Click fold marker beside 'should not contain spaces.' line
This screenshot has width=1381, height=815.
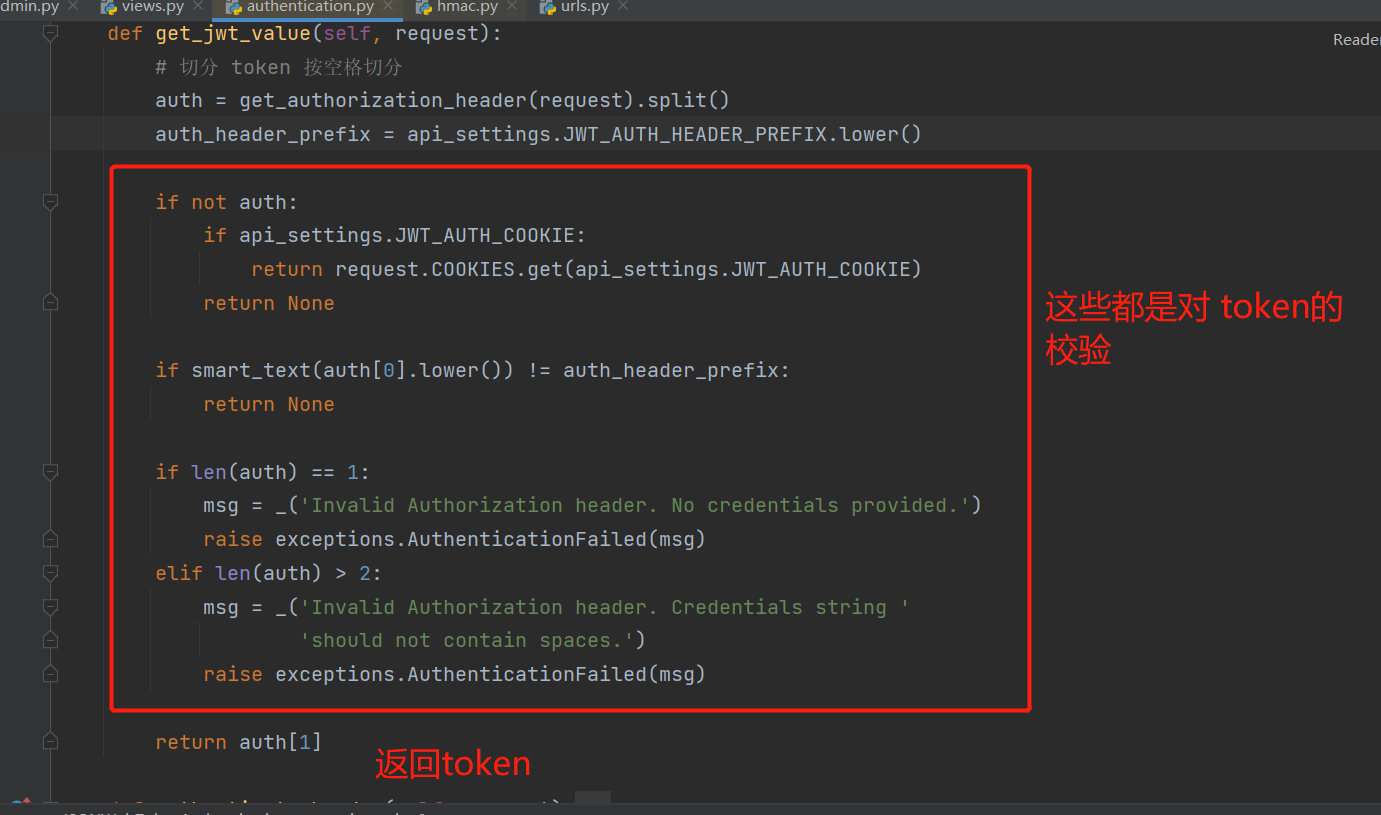coord(50,641)
